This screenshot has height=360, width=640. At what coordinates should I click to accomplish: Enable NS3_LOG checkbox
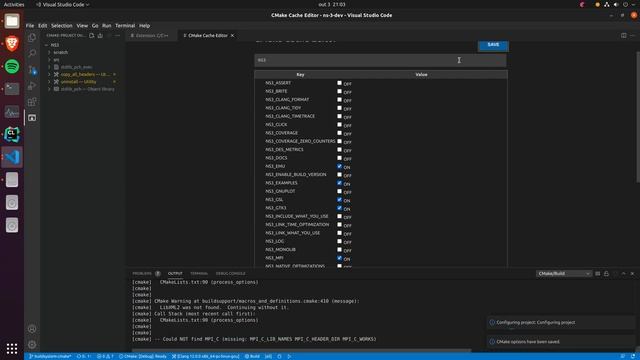339,241
